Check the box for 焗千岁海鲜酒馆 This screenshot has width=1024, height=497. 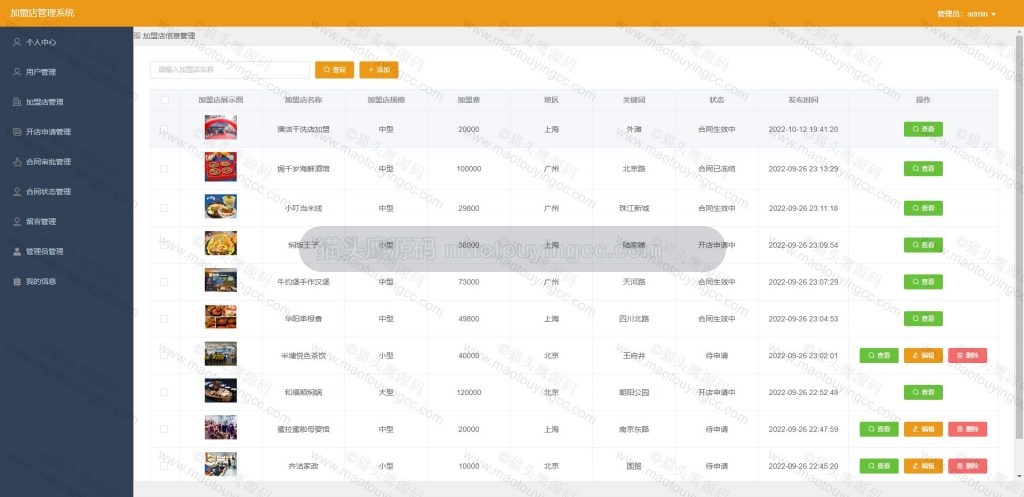[x=164, y=168]
